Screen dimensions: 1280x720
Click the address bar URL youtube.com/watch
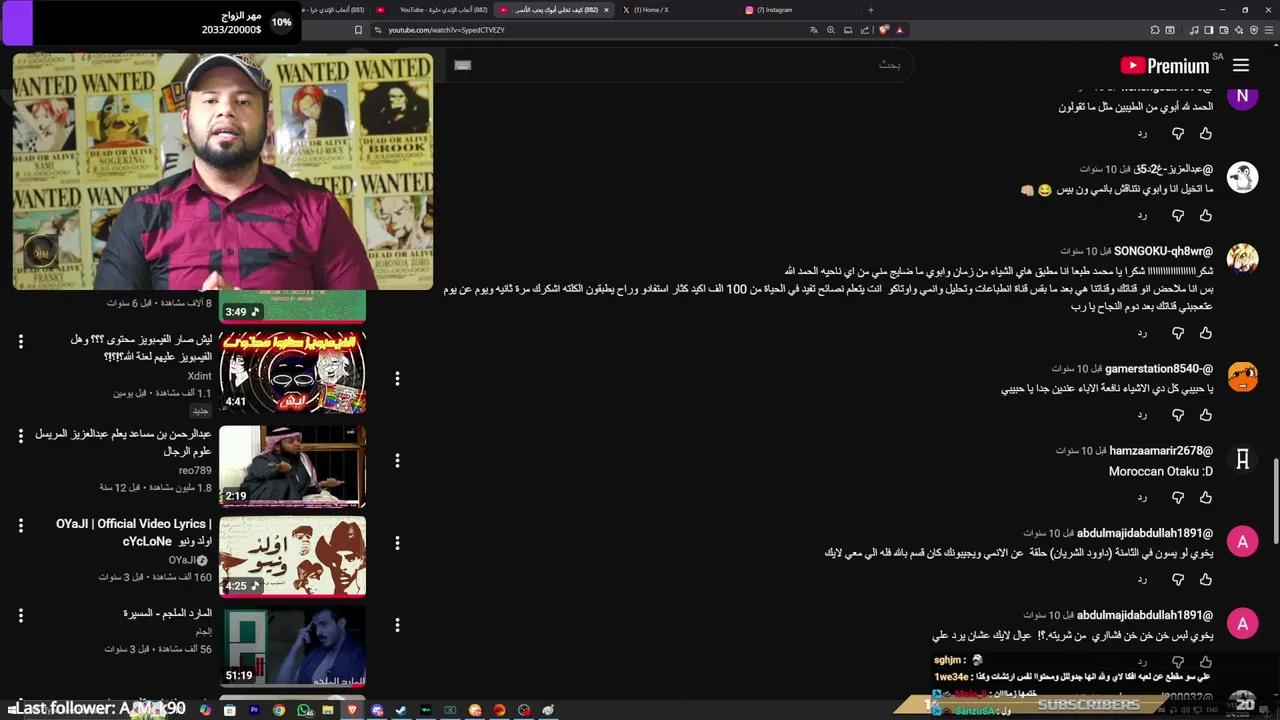(x=446, y=30)
